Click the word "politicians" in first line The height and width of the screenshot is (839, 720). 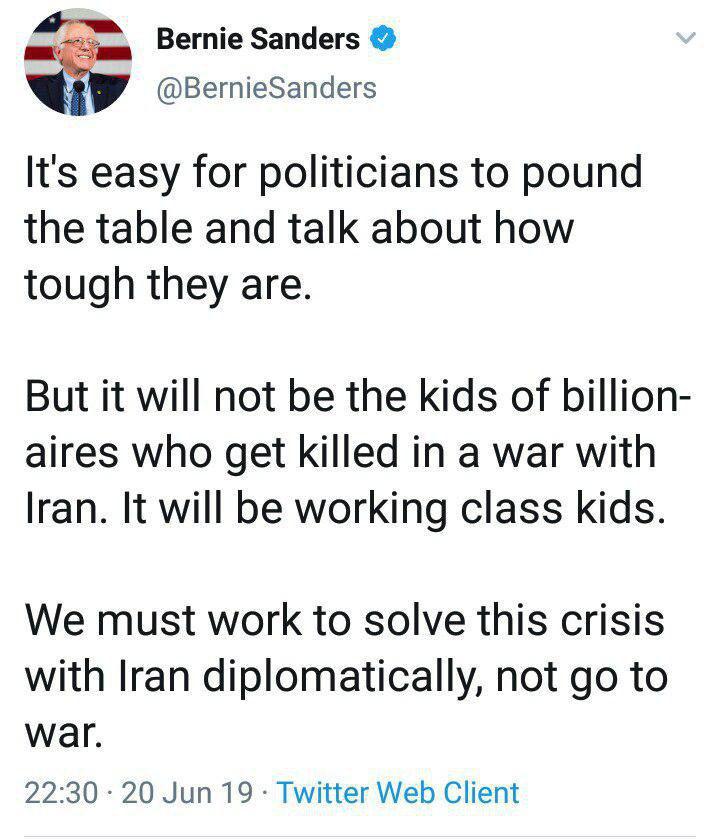click(359, 174)
